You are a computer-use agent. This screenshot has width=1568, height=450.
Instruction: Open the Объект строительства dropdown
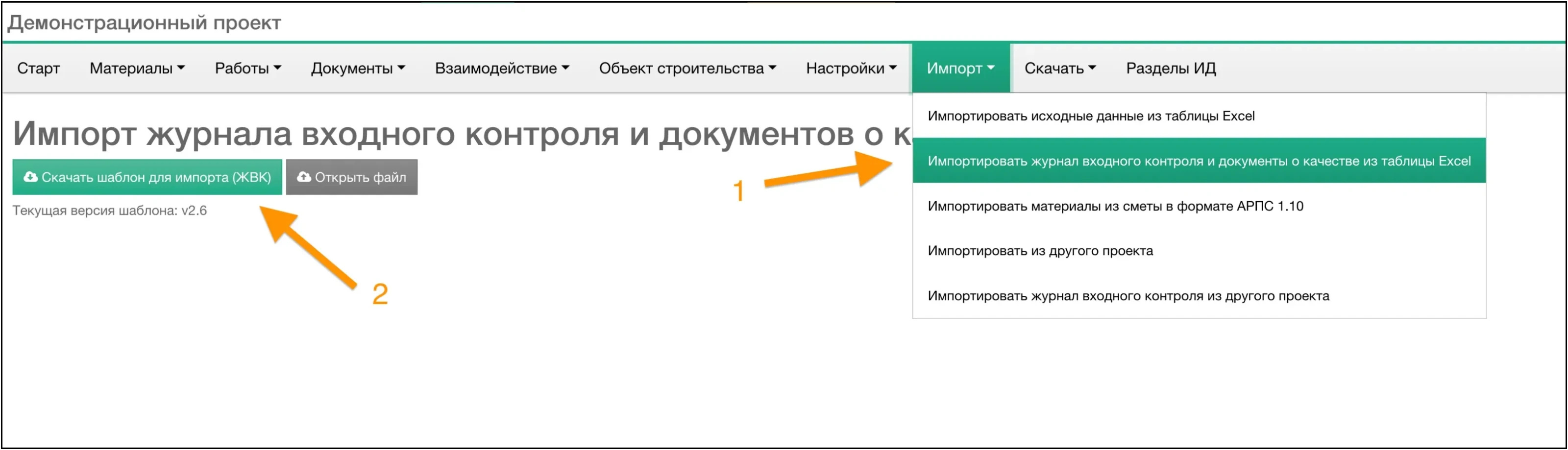688,68
